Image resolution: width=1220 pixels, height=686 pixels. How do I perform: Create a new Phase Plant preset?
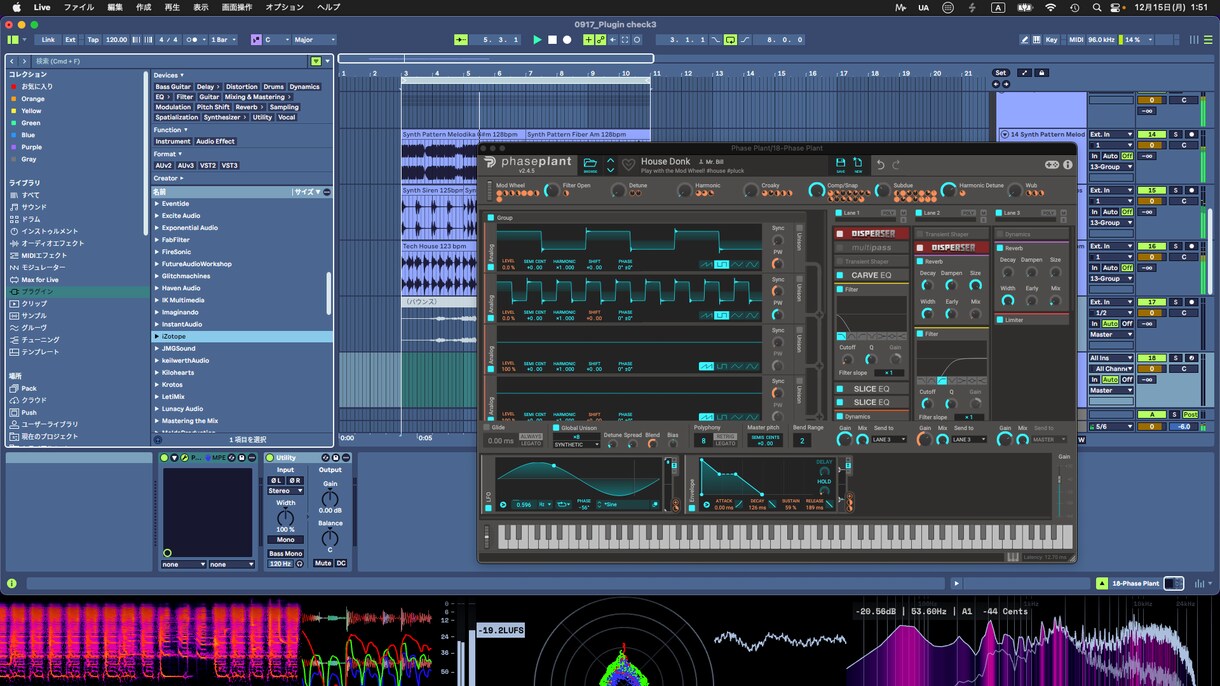coord(858,164)
